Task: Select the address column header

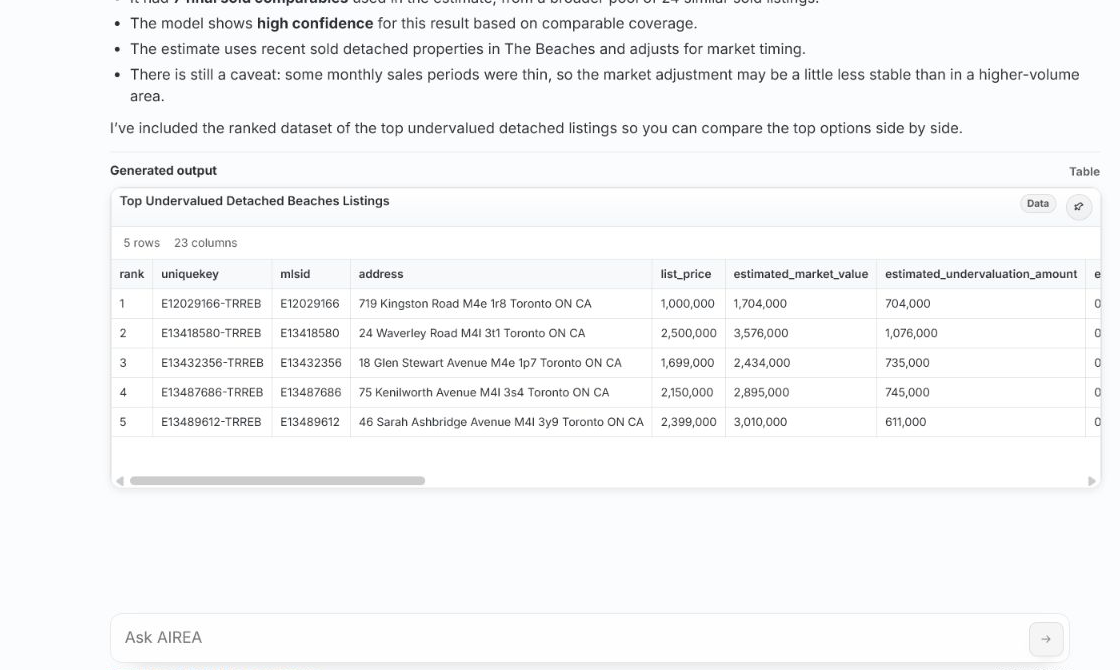Action: coord(501,274)
